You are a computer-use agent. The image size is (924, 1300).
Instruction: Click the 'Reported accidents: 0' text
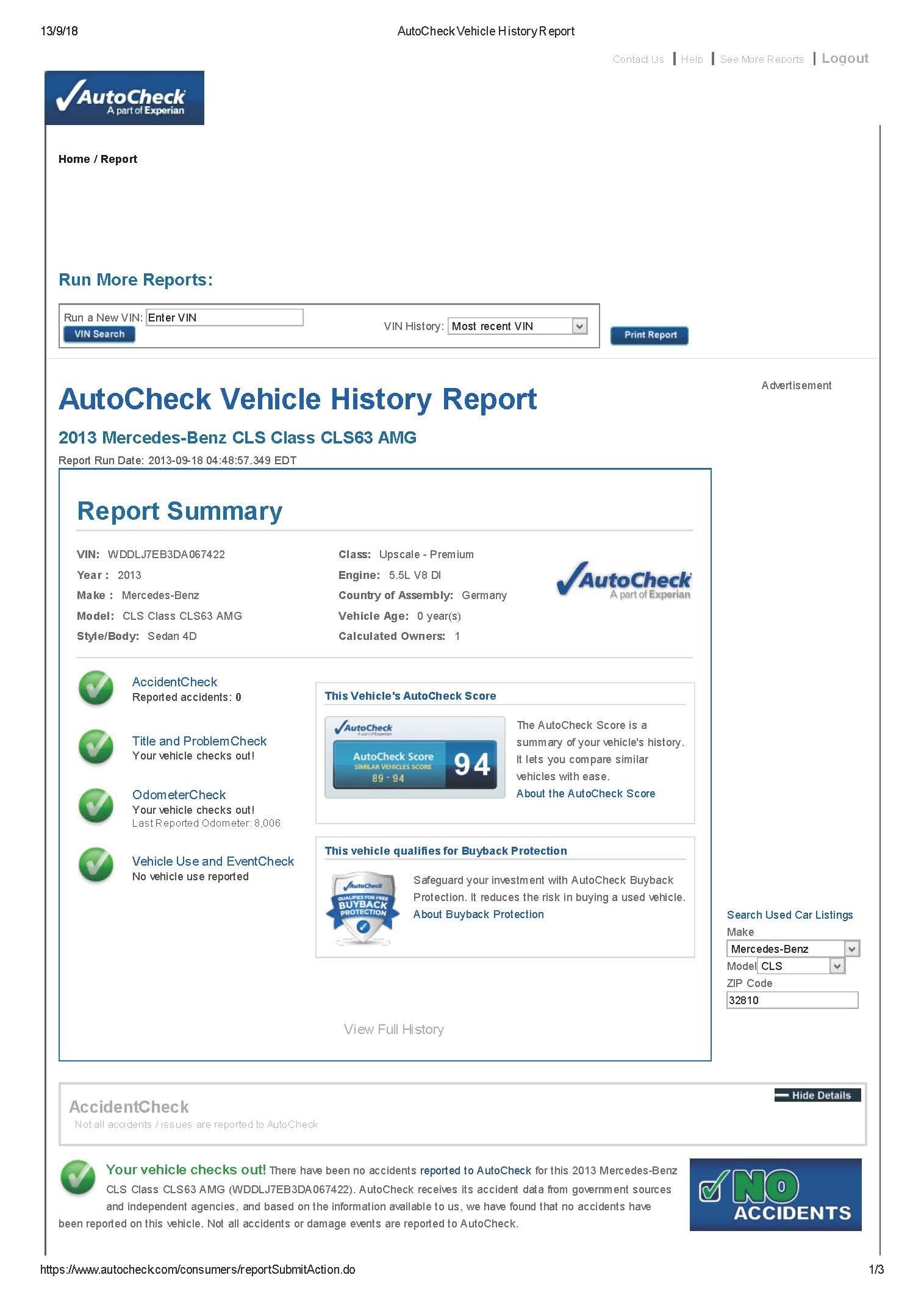[187, 697]
